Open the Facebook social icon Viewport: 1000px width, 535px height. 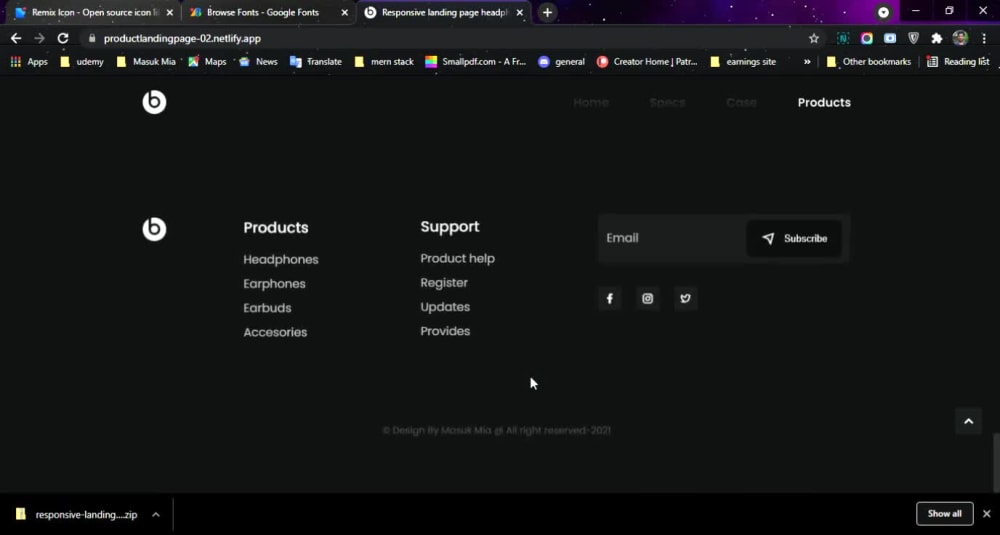click(610, 298)
